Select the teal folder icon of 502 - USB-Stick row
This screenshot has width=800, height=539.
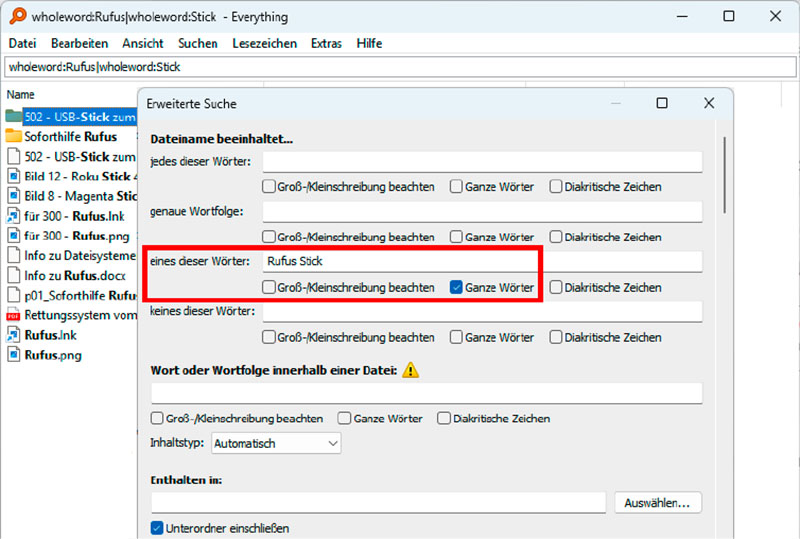click(x=14, y=116)
